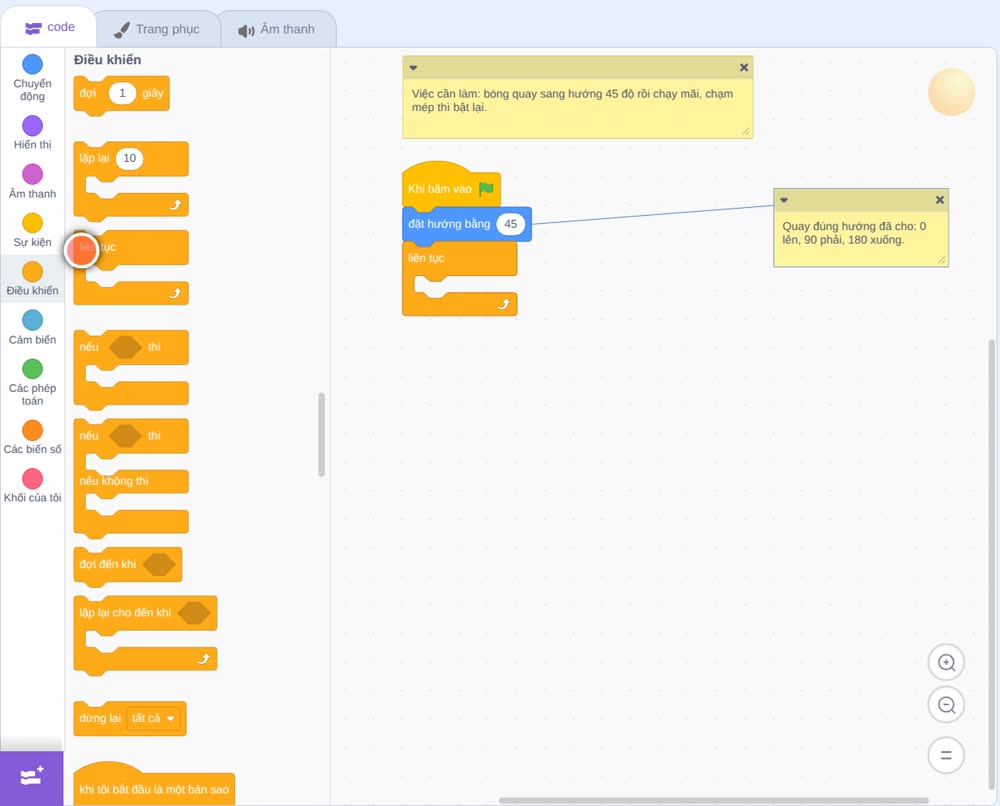The width and height of the screenshot is (1000, 806).
Task: Click the 'nếu không thì' block in palette
Action: coord(131,479)
